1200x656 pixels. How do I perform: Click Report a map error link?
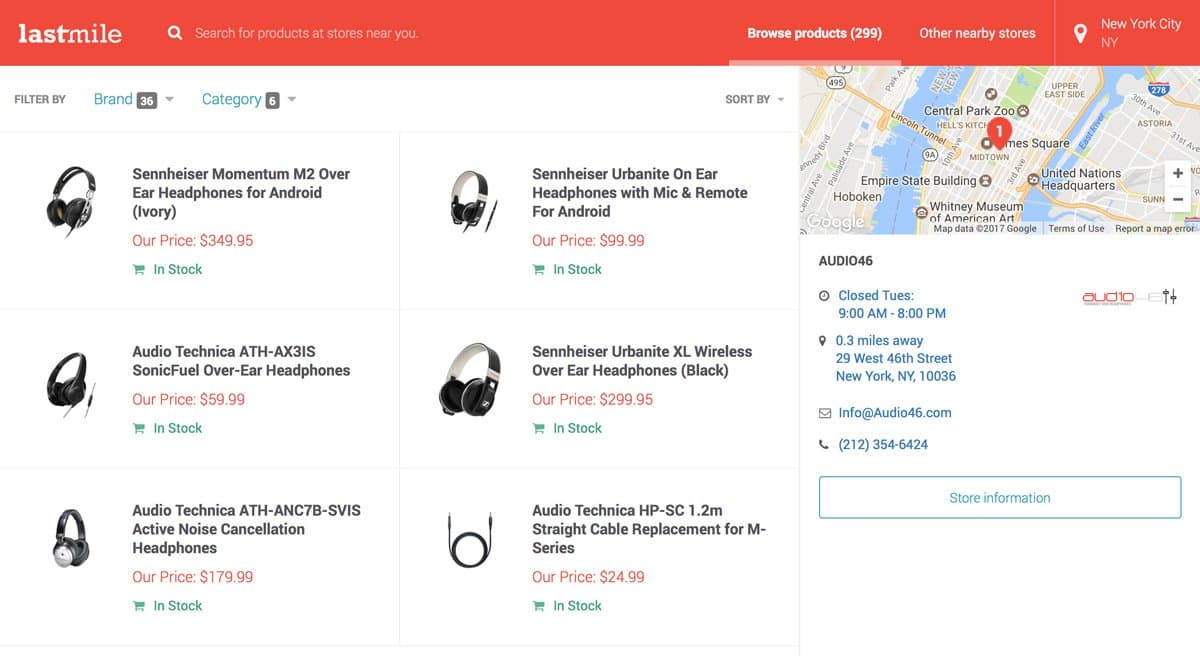click(1154, 229)
